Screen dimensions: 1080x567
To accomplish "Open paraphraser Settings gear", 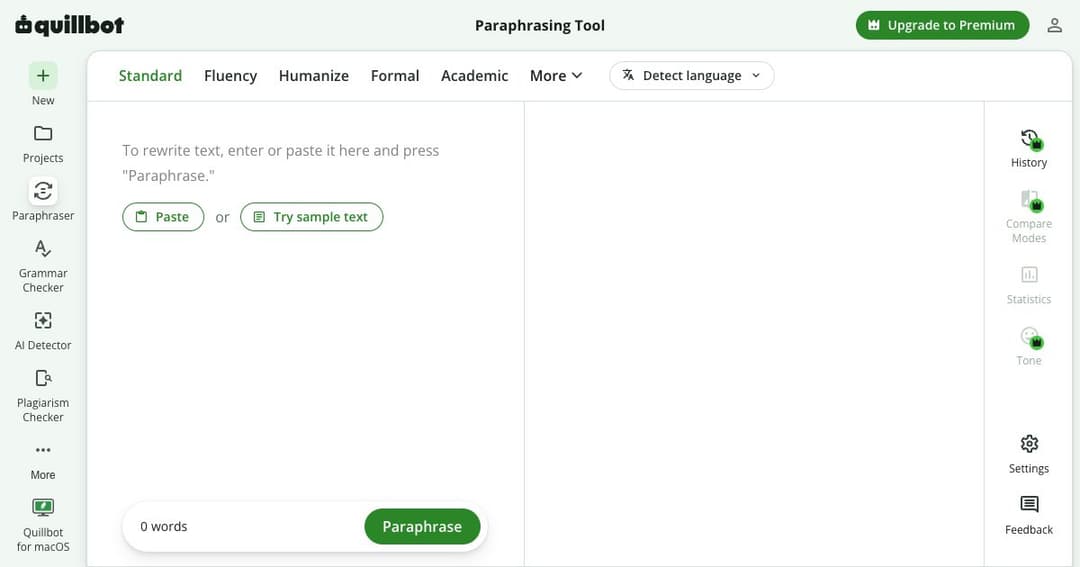I will 1029,454.
